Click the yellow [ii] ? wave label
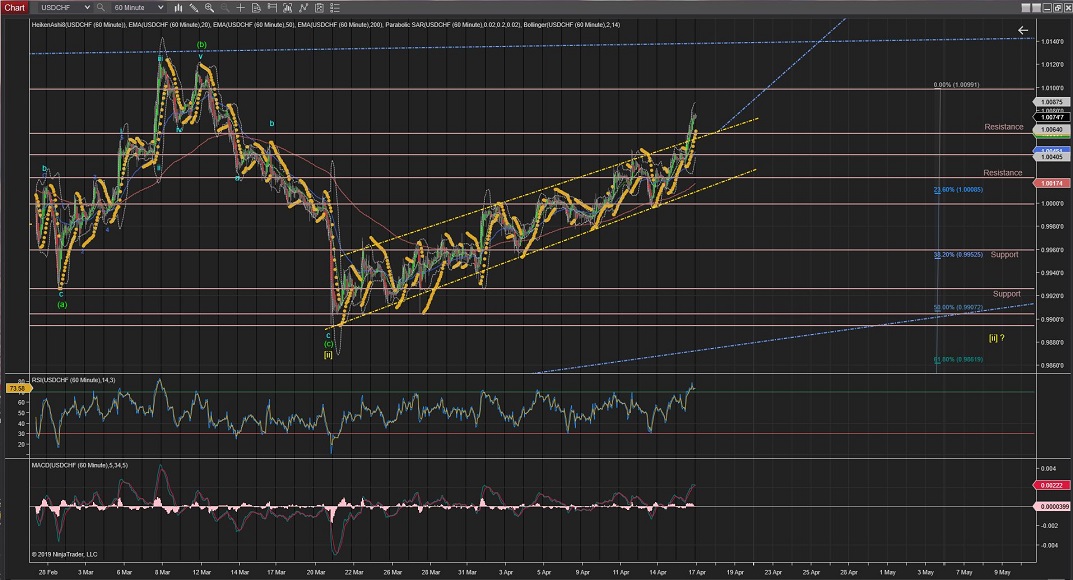 [x=996, y=338]
